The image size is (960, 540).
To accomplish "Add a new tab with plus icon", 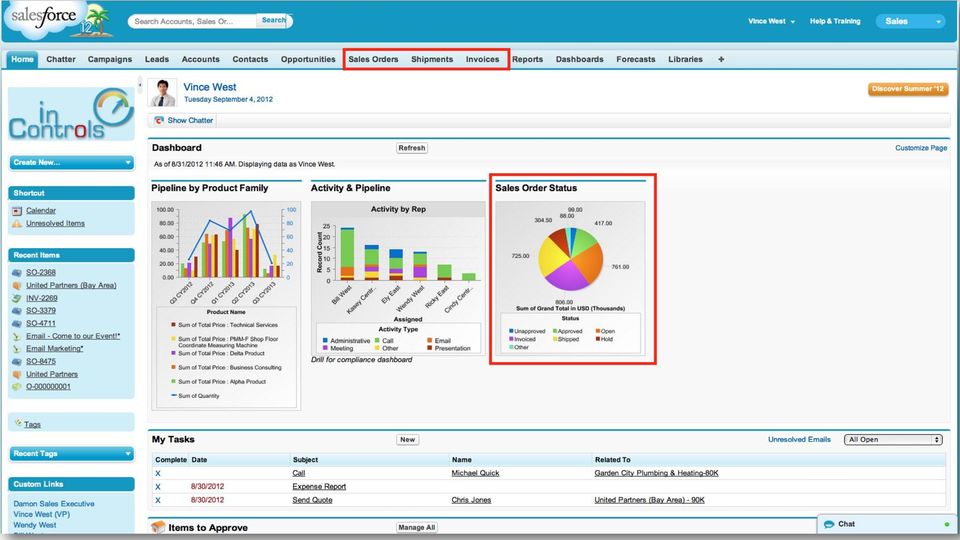I will 721,59.
